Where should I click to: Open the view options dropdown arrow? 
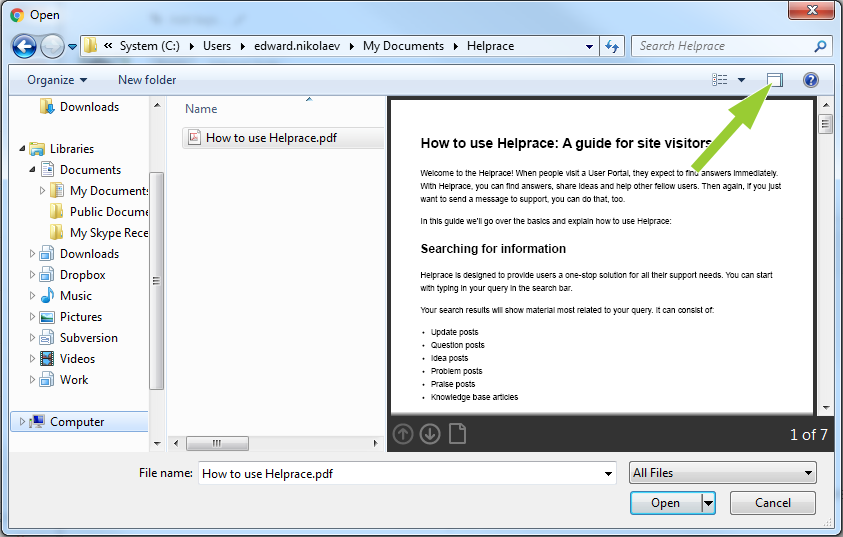[741, 80]
